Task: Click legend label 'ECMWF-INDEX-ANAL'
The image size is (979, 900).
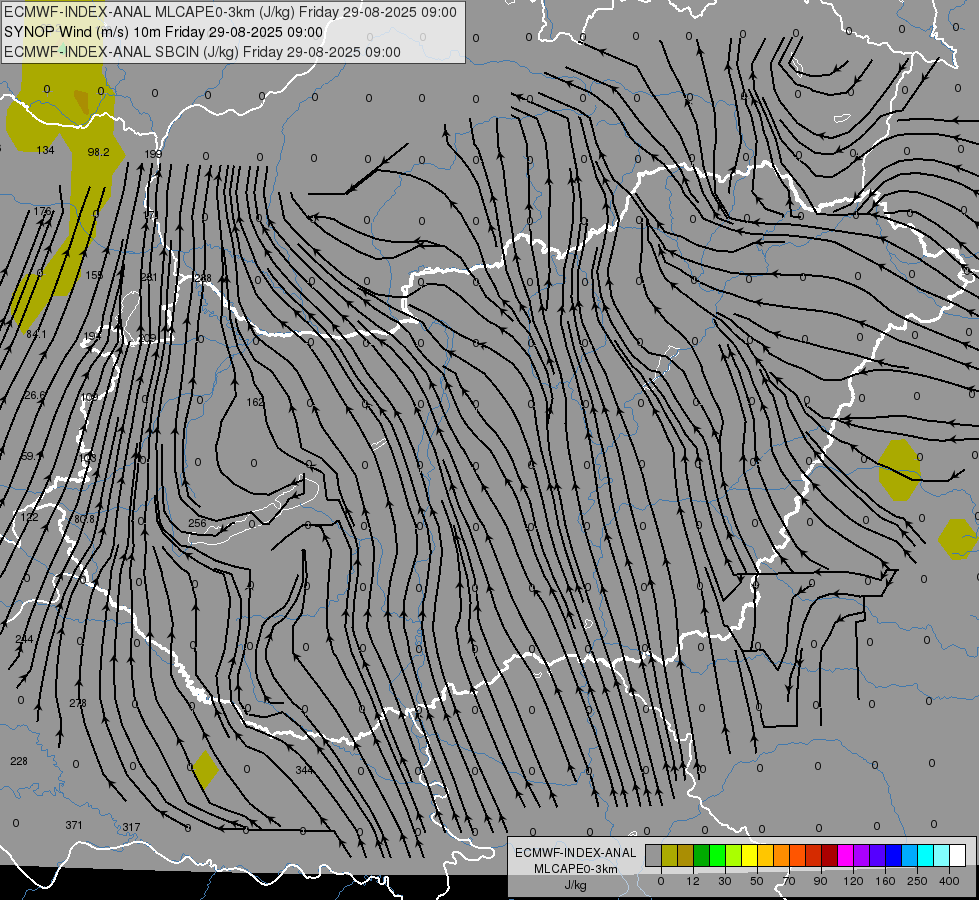Action: [x=576, y=853]
